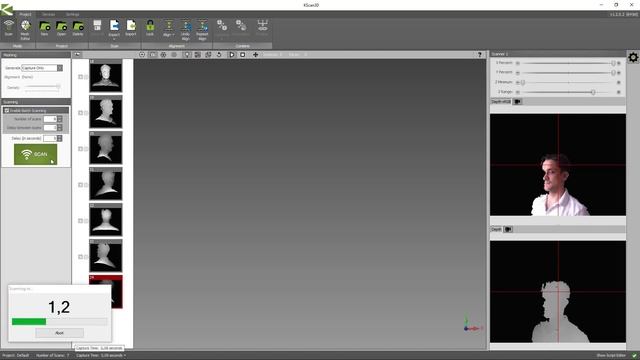Image resolution: width=640 pixels, height=360 pixels.
Task: Click Show Script Editor in status bar
Action: tap(611, 356)
